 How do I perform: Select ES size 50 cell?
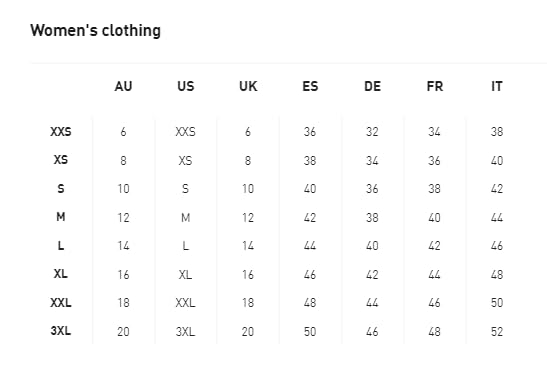click(x=310, y=332)
